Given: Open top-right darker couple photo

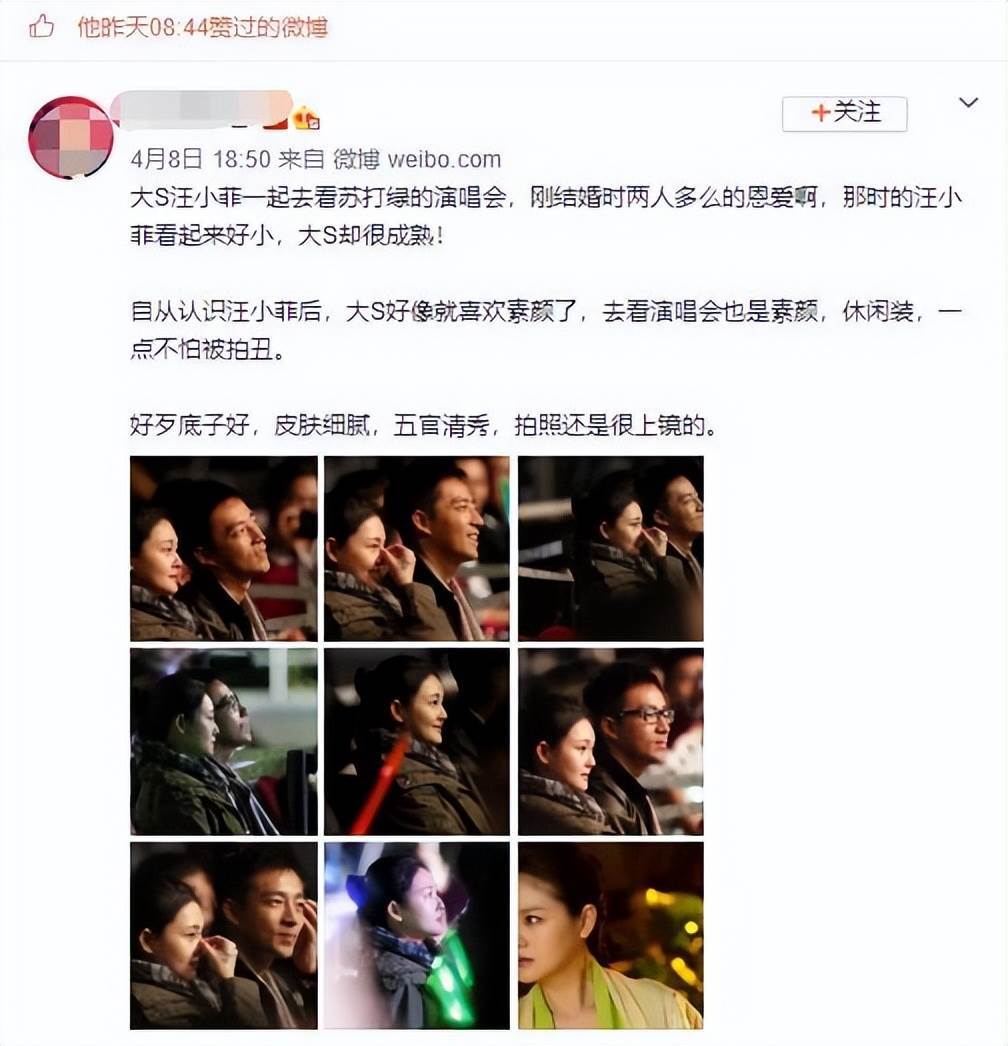Looking at the screenshot, I should pos(610,548).
